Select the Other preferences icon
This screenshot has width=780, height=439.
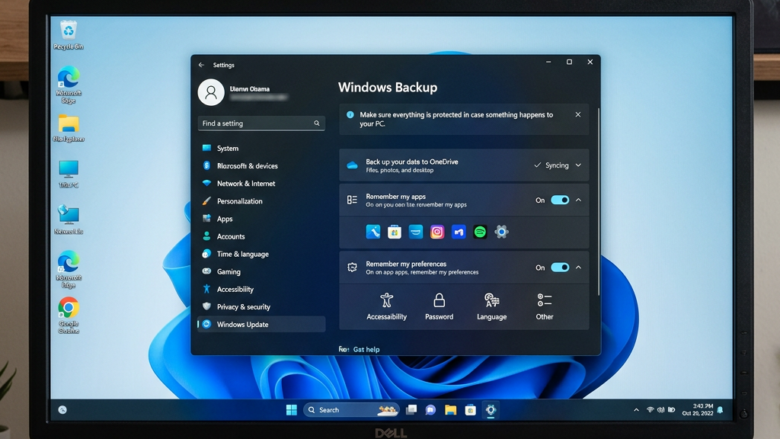544,300
